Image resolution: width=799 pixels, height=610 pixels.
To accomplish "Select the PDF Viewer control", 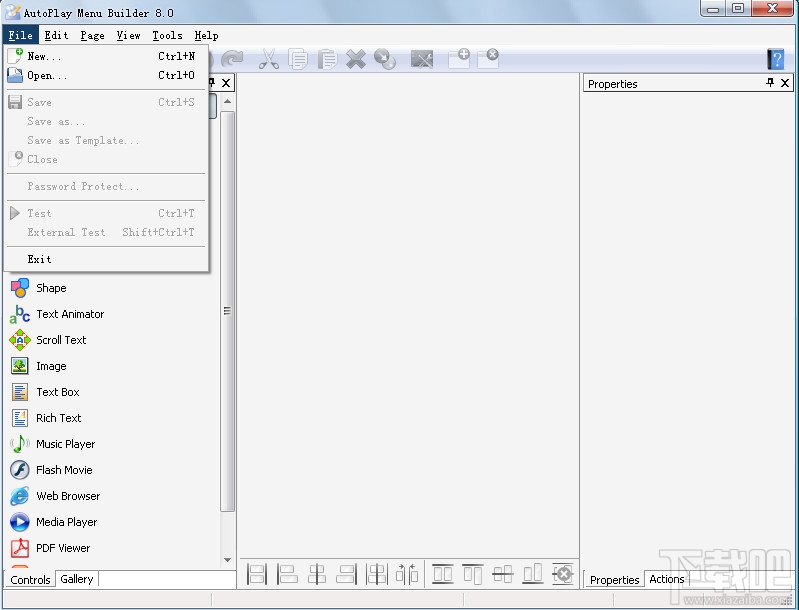I will (x=50, y=548).
